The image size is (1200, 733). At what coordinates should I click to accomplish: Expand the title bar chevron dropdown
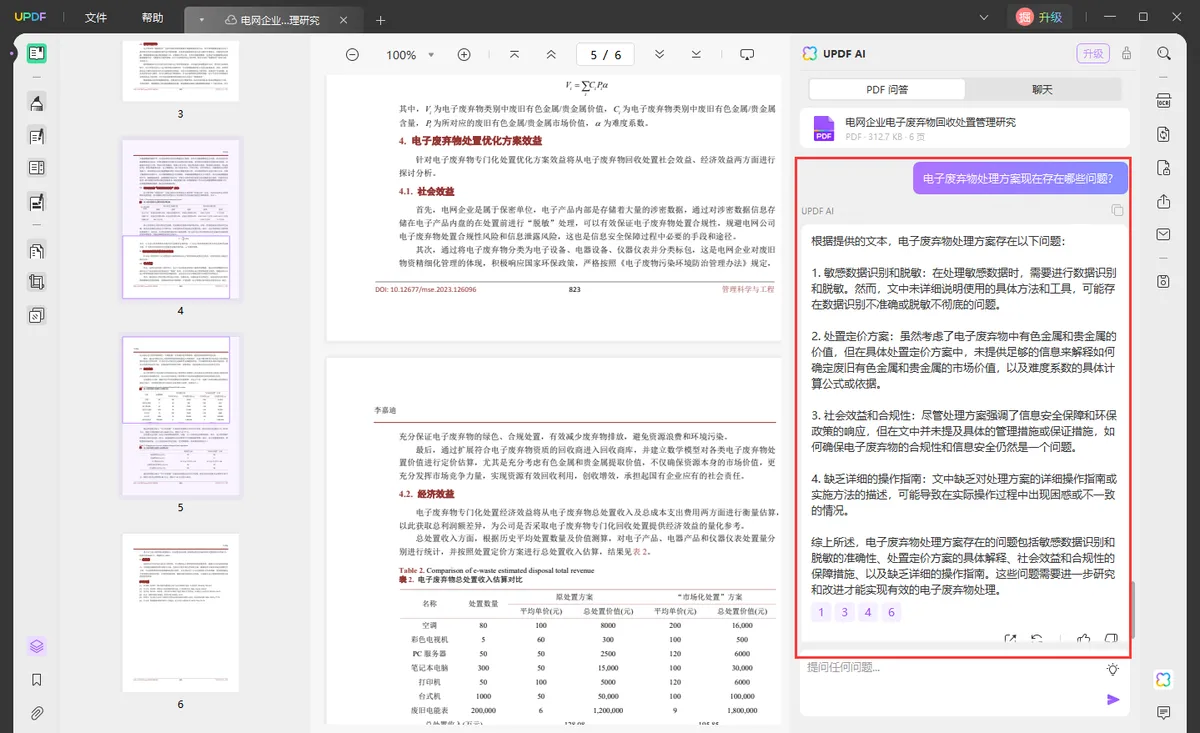tap(985, 17)
